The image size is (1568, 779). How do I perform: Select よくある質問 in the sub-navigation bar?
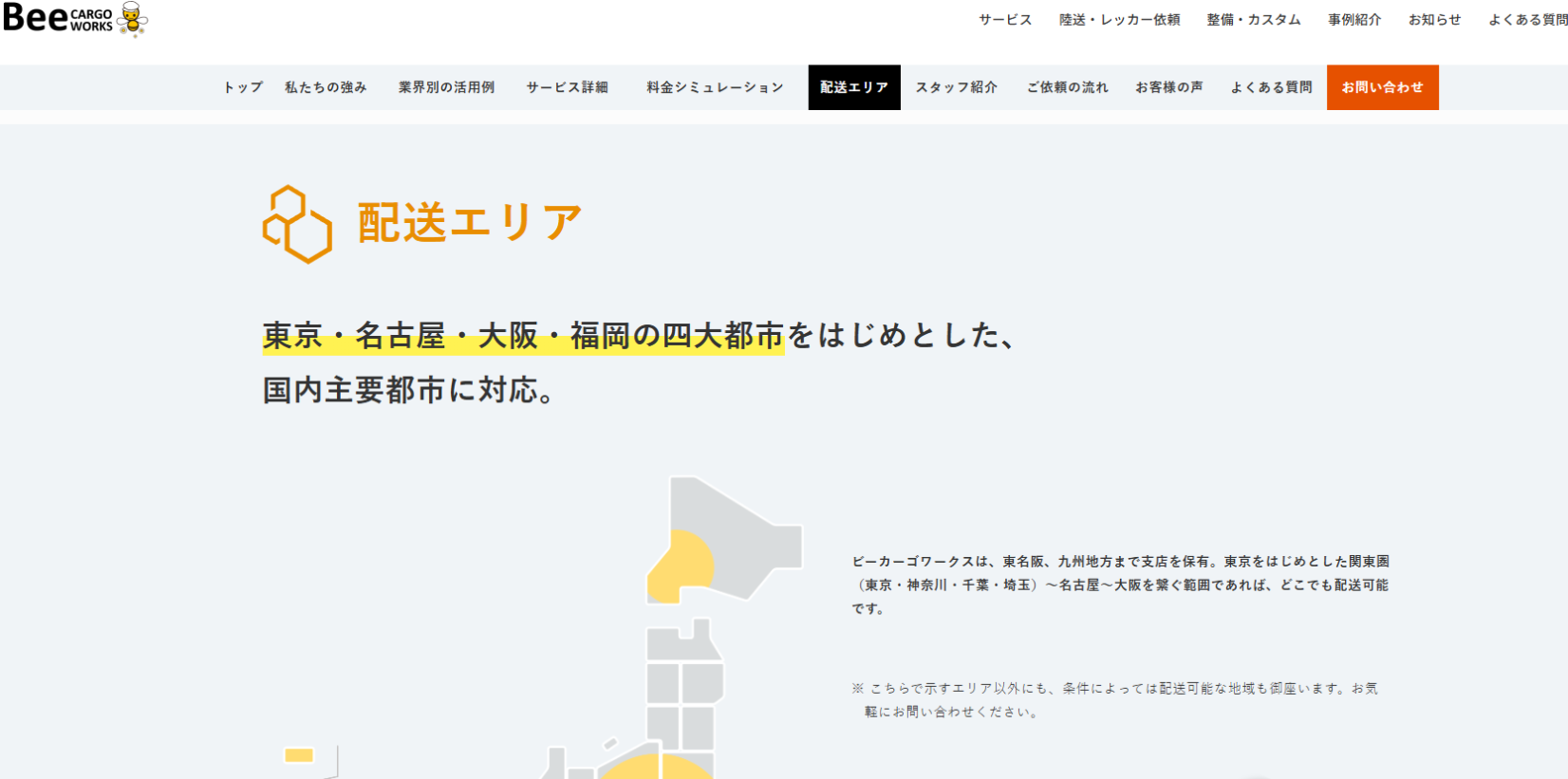[1271, 87]
